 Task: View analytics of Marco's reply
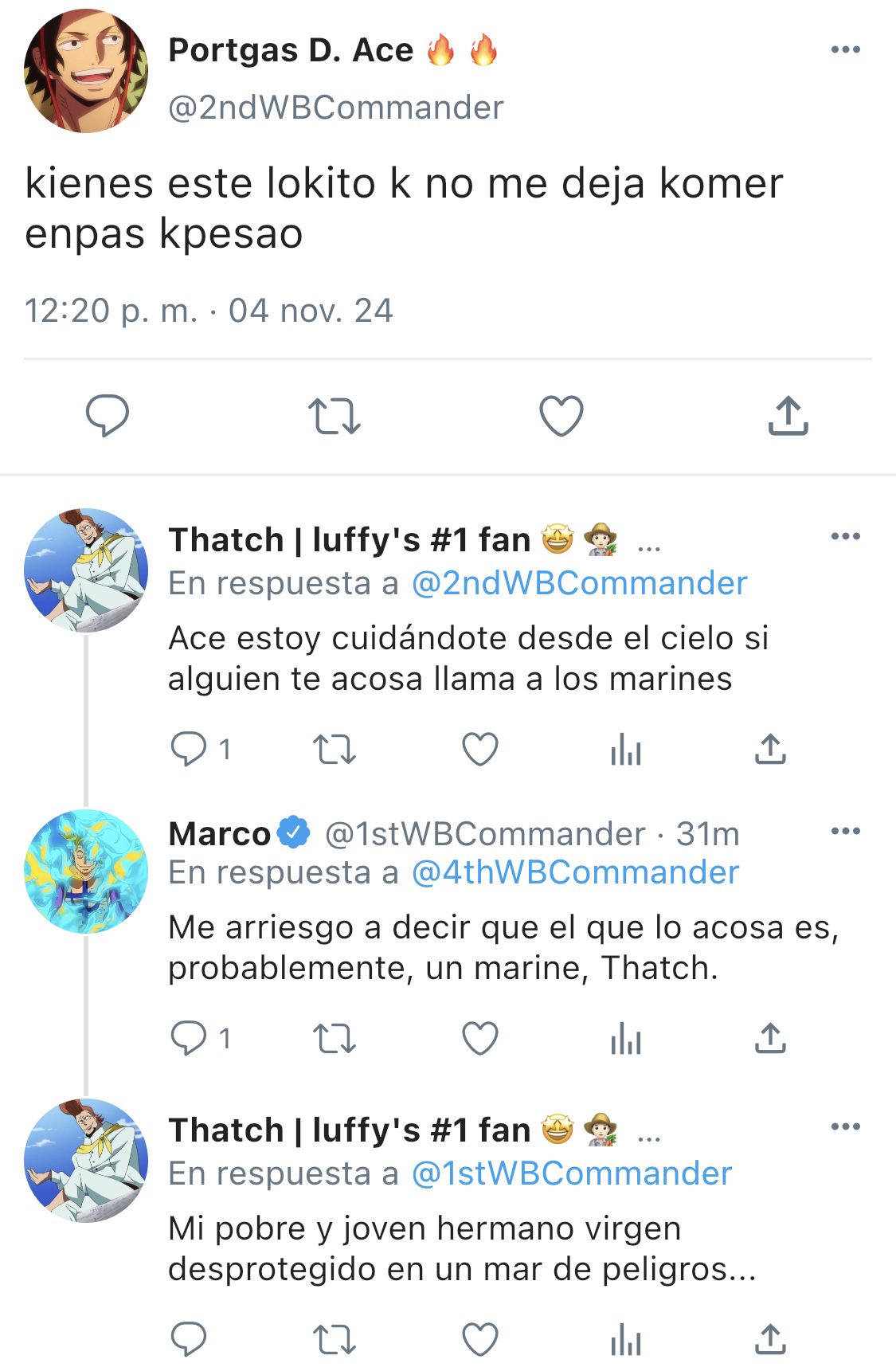[x=626, y=1040]
